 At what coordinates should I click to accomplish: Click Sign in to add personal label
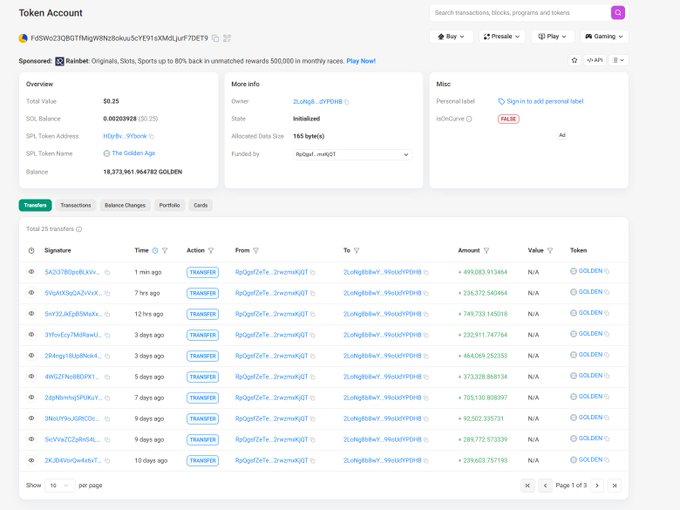point(545,101)
